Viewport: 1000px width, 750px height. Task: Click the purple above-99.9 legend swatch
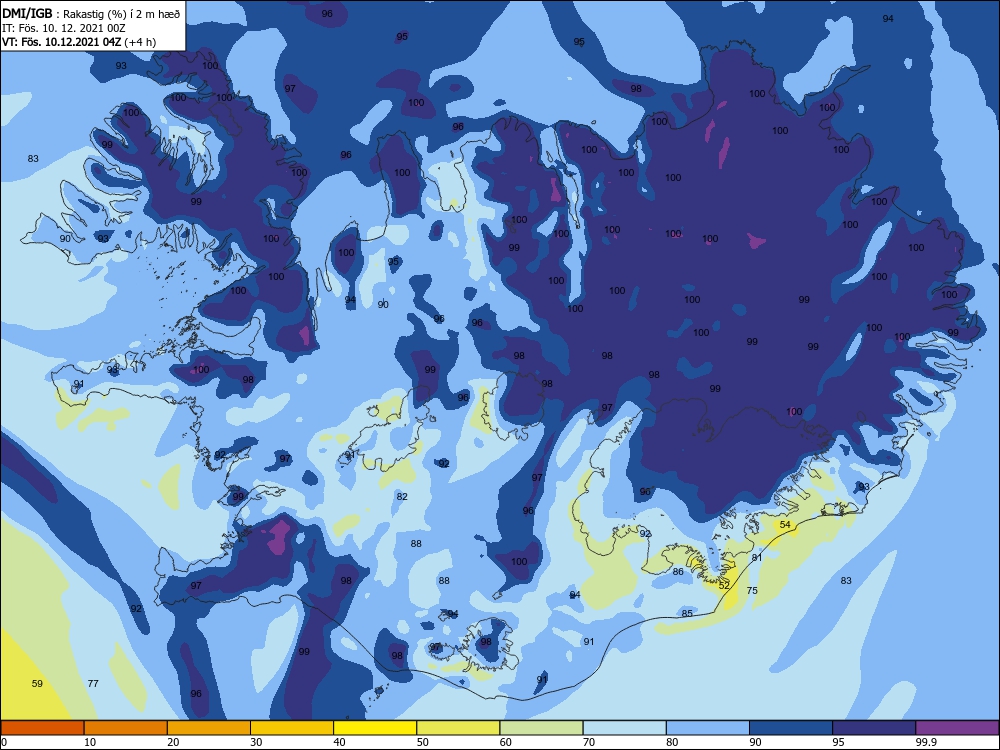point(957,728)
